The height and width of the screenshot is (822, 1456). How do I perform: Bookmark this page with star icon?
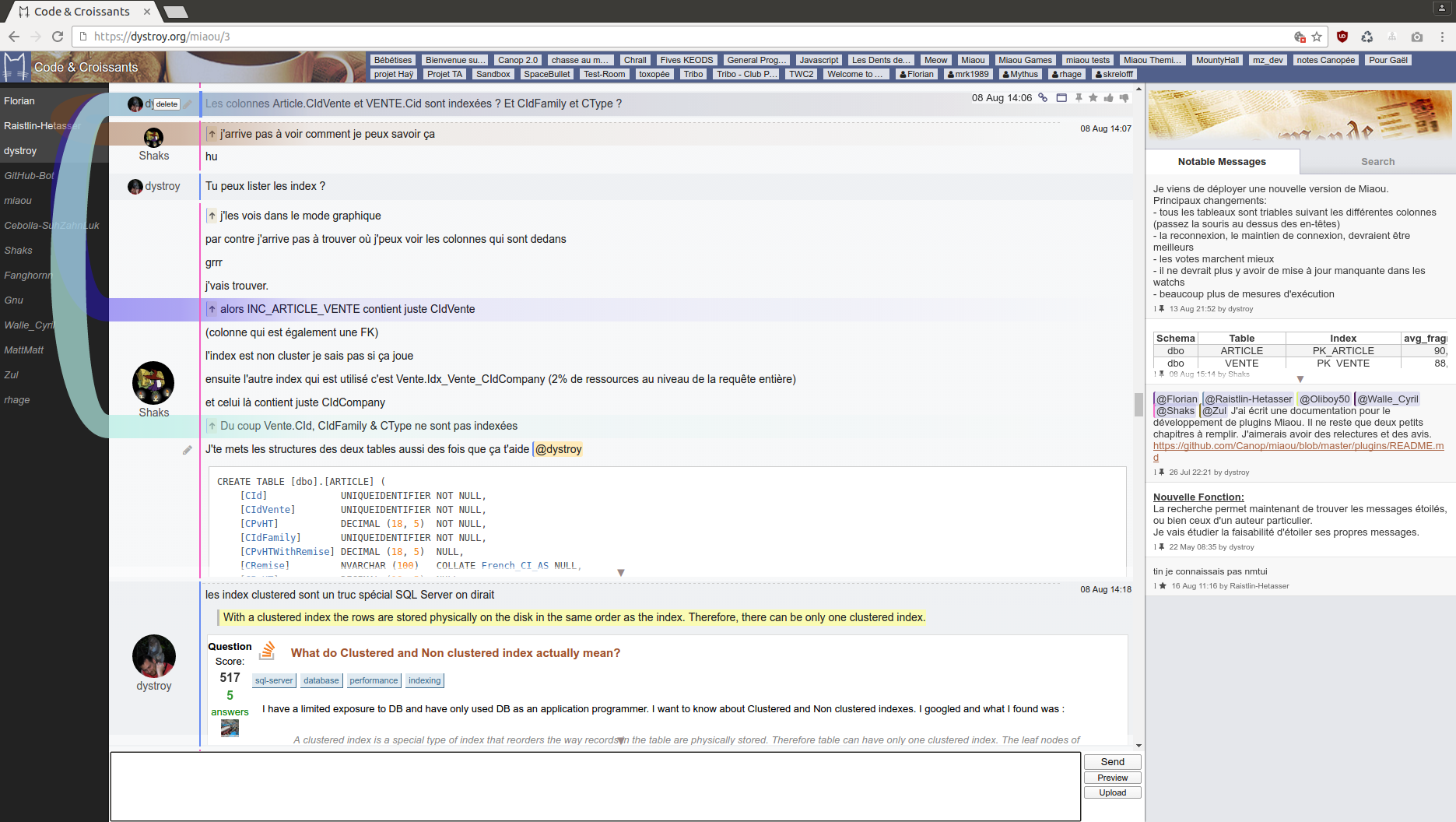tap(1317, 37)
